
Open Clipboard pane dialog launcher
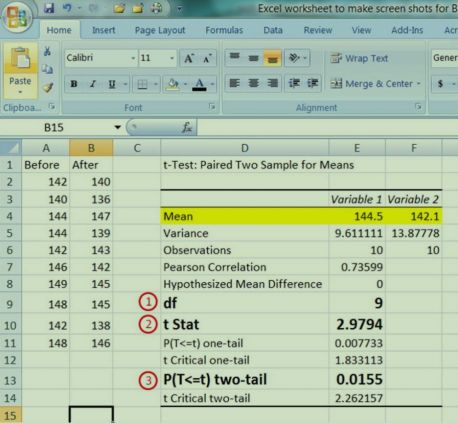52,107
